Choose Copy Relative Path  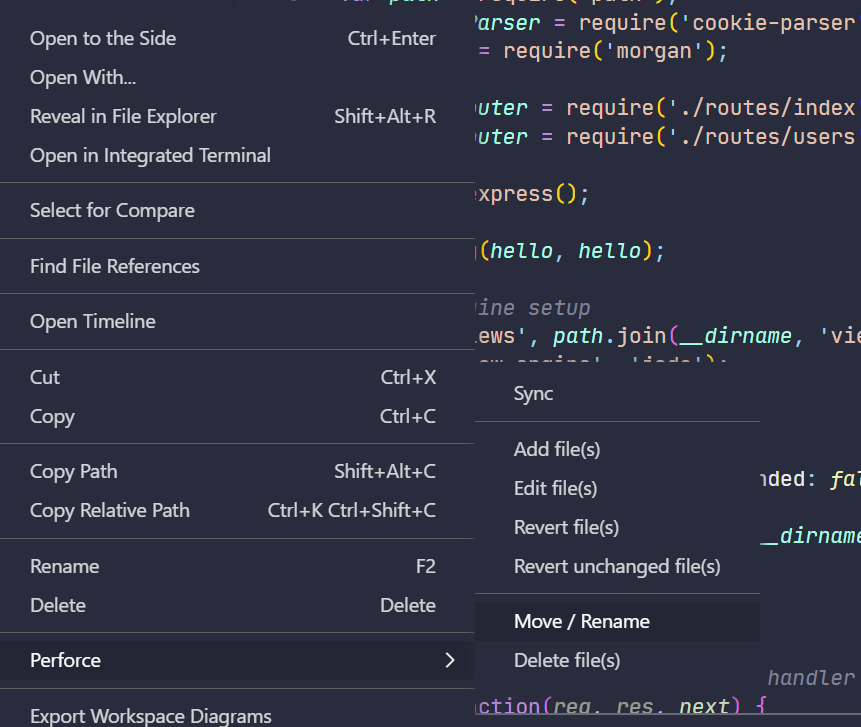tap(237, 510)
